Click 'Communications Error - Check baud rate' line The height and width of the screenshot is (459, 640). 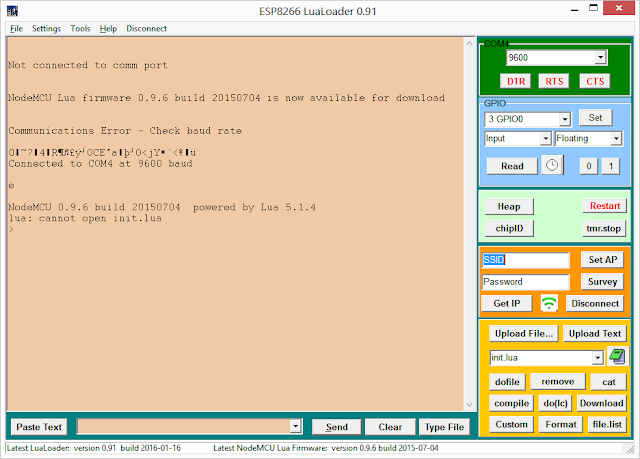point(125,131)
